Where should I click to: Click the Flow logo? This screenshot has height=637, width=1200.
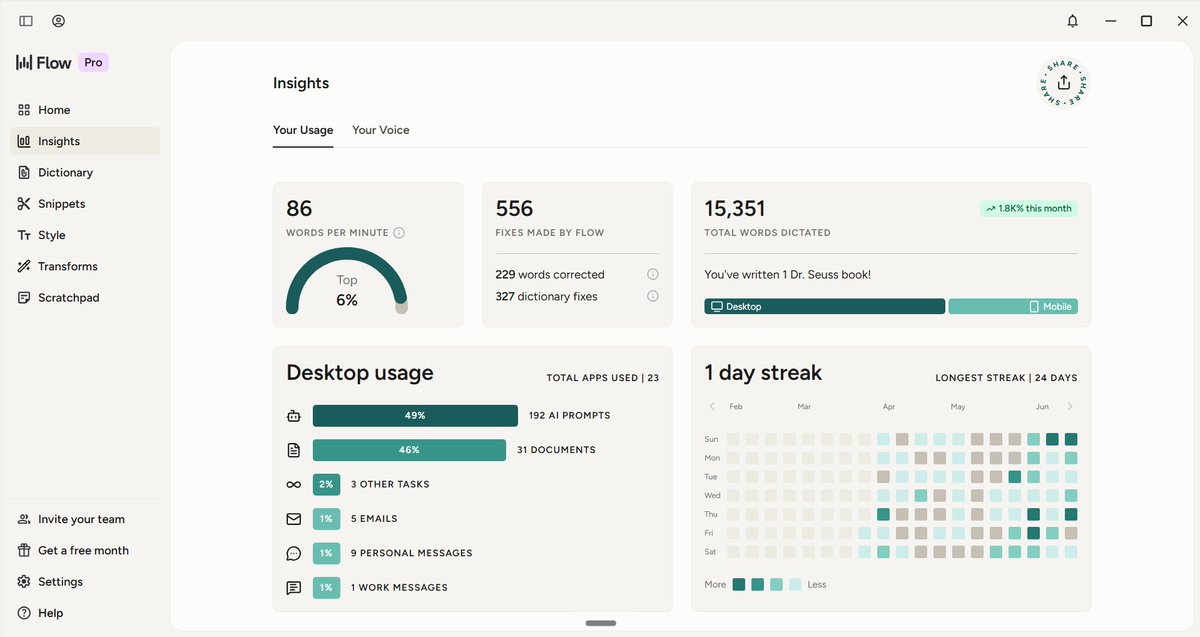point(44,62)
